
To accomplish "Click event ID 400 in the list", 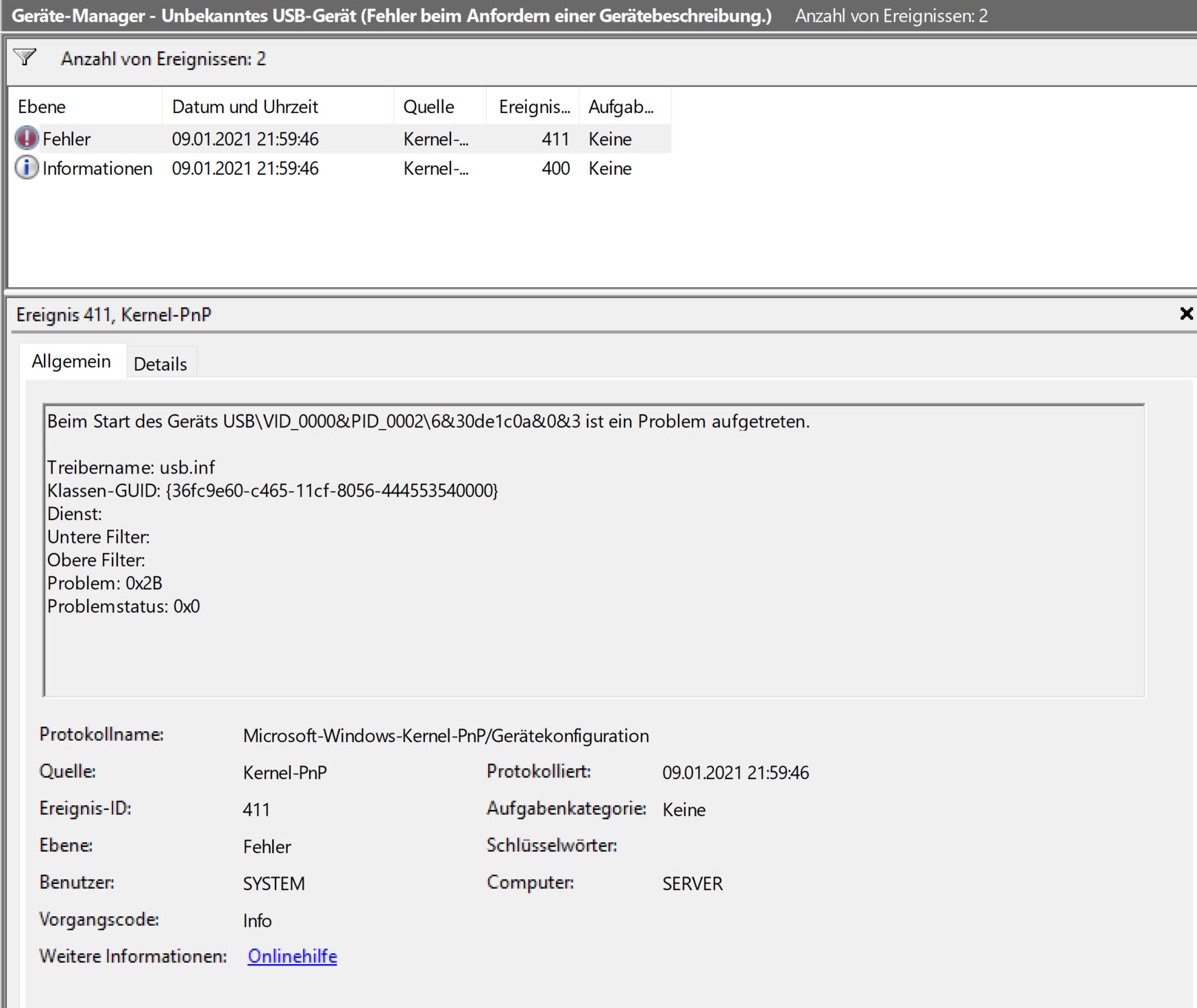I will pos(555,169).
